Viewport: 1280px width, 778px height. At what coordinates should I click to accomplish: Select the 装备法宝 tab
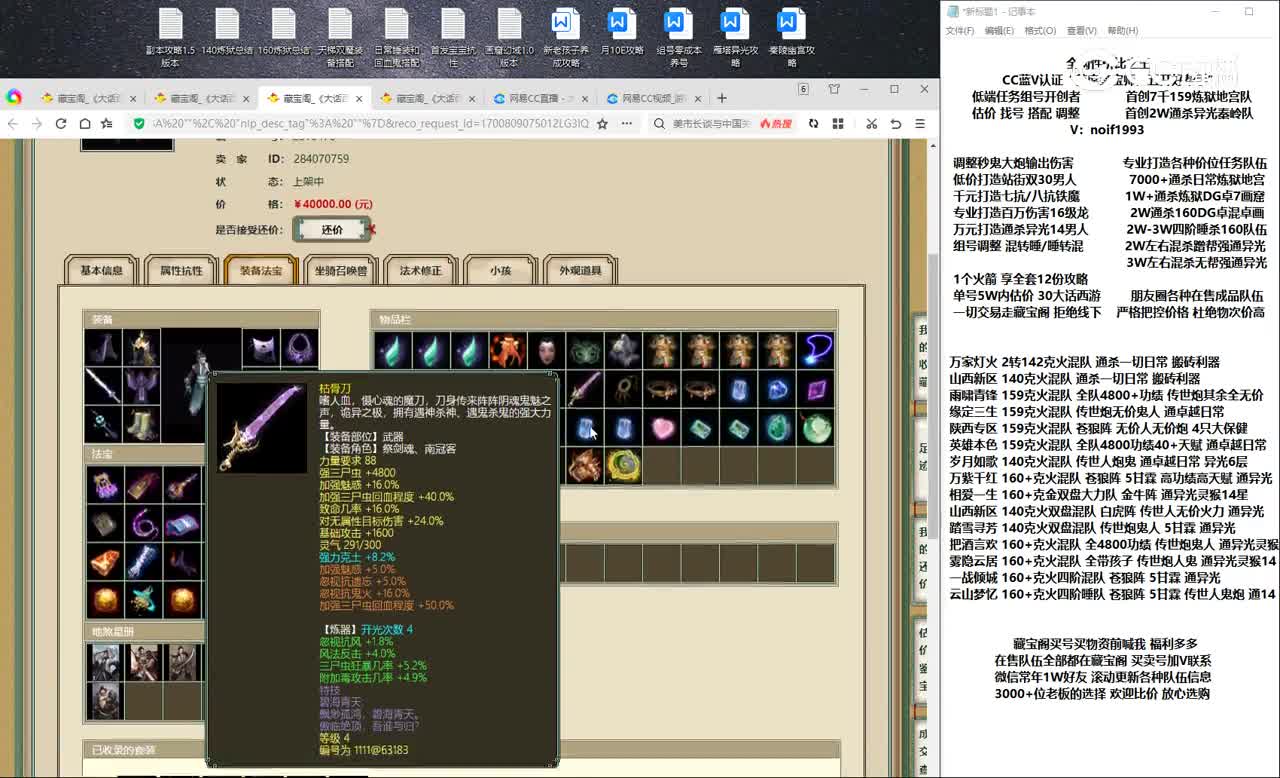coord(261,270)
